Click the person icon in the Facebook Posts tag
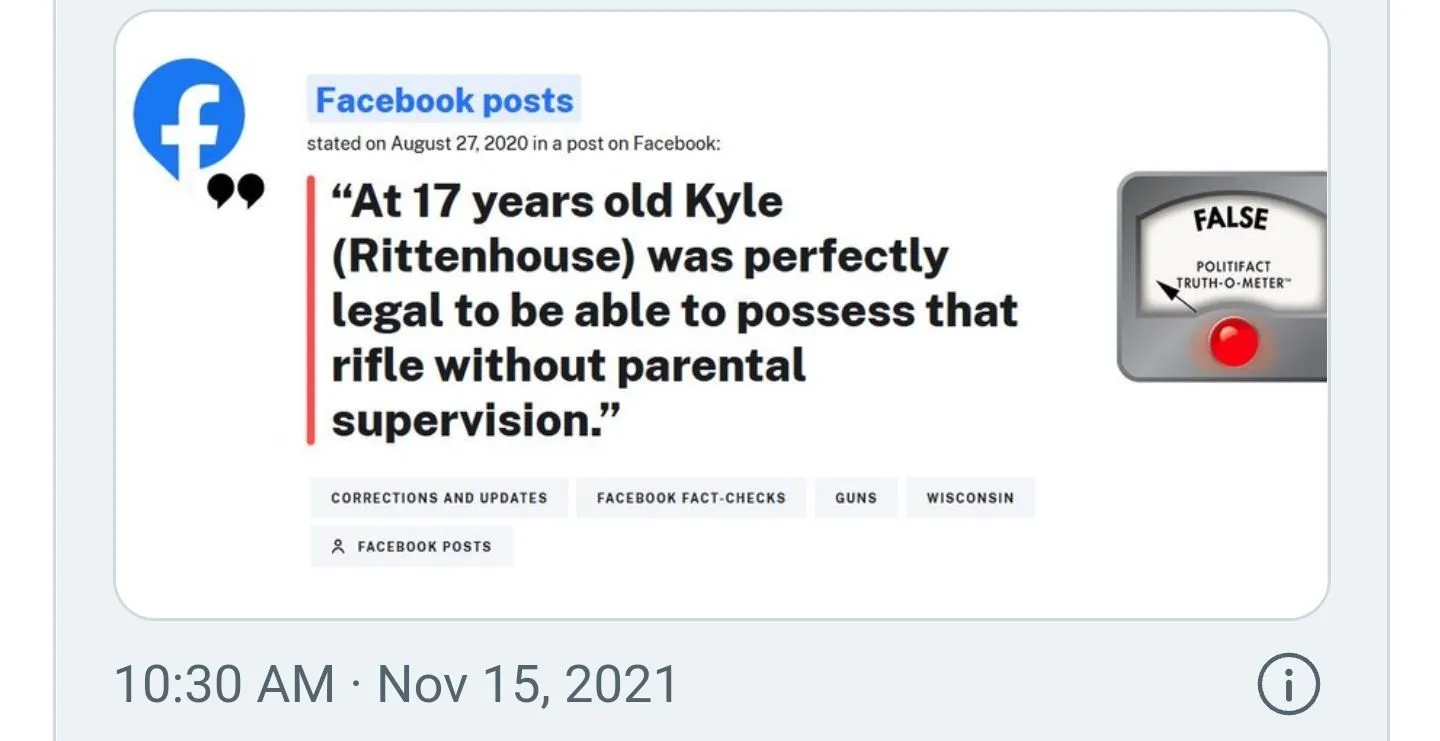 (338, 547)
